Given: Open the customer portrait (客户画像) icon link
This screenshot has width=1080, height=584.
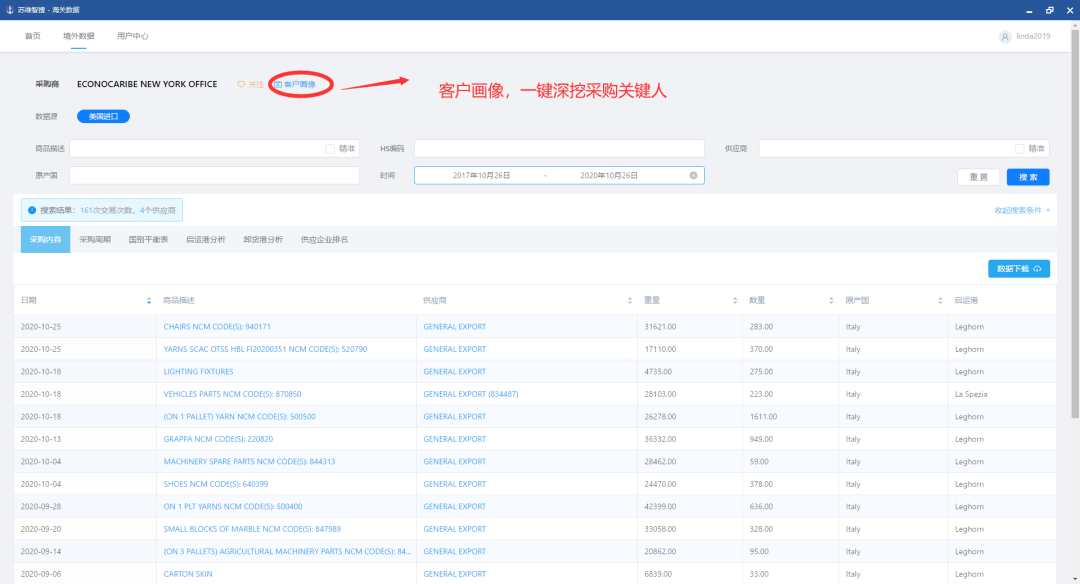Looking at the screenshot, I should point(295,84).
